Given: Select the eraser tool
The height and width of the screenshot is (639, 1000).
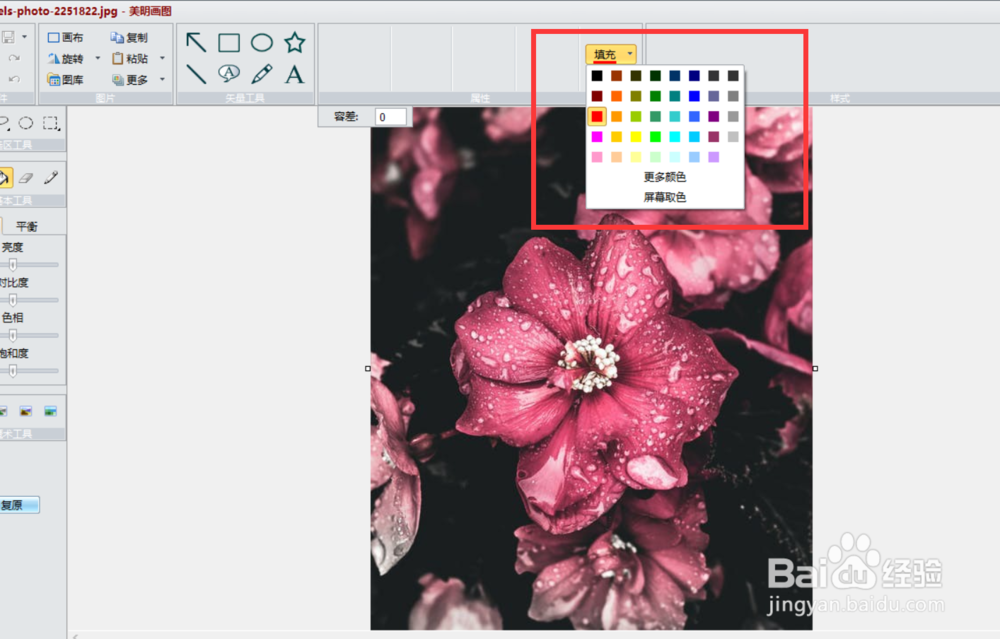Looking at the screenshot, I should (x=26, y=178).
